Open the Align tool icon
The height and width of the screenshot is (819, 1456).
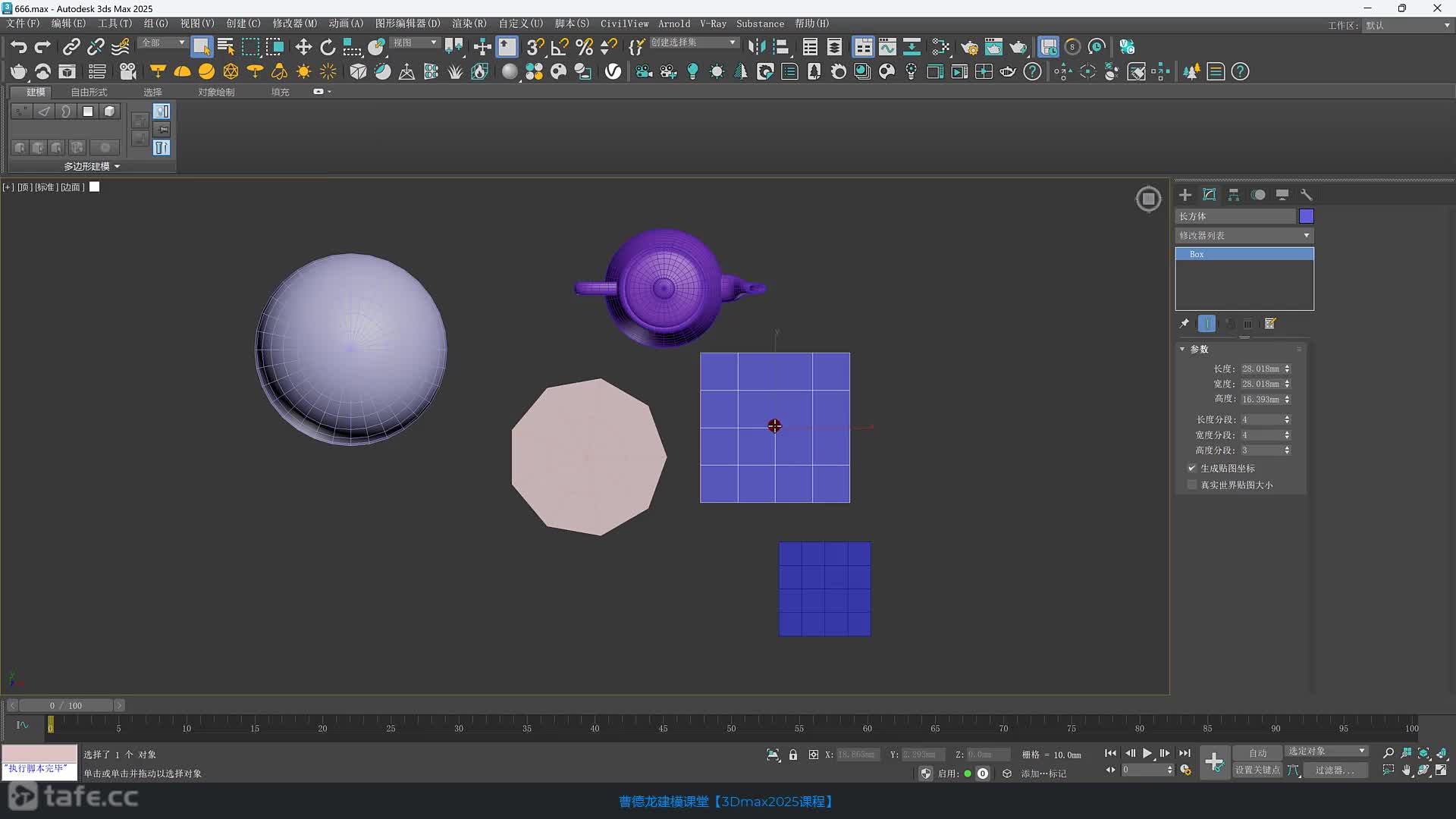(781, 47)
